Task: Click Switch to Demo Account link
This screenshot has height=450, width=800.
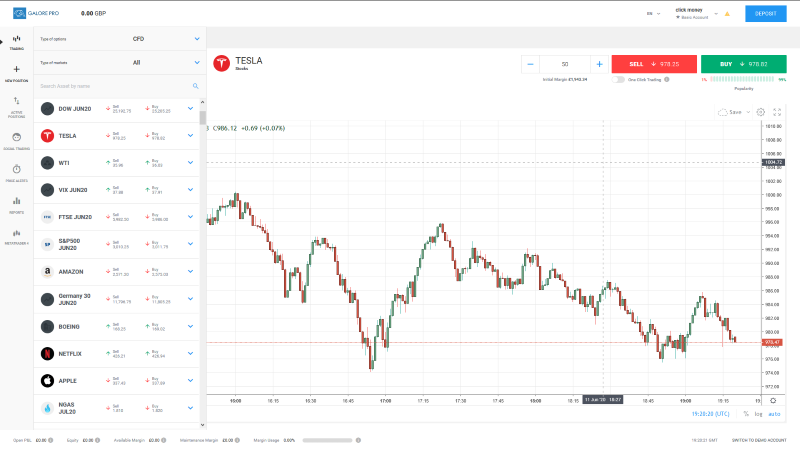Action: [x=759, y=440]
